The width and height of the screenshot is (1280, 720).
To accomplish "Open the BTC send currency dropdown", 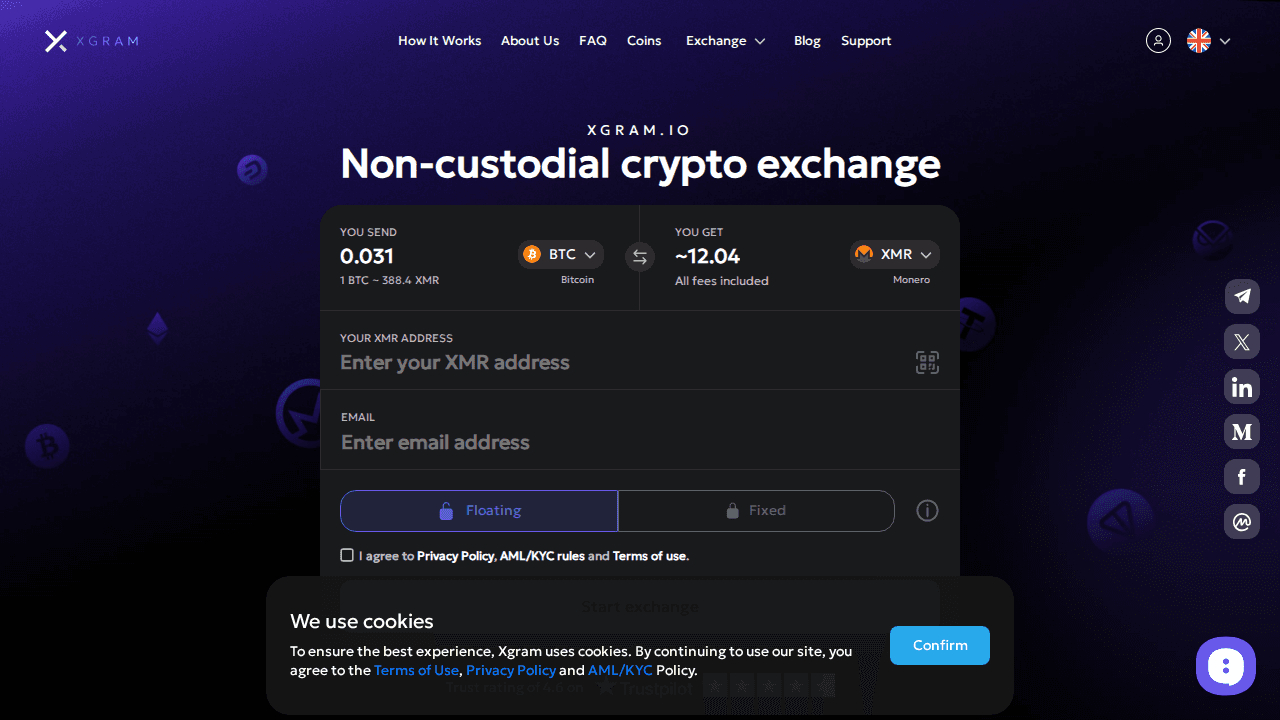I will pos(561,255).
